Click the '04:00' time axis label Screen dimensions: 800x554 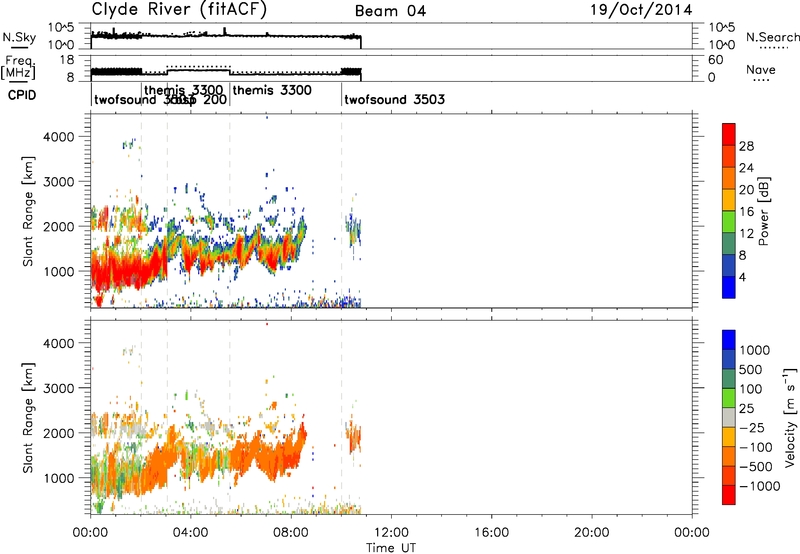tap(190, 533)
